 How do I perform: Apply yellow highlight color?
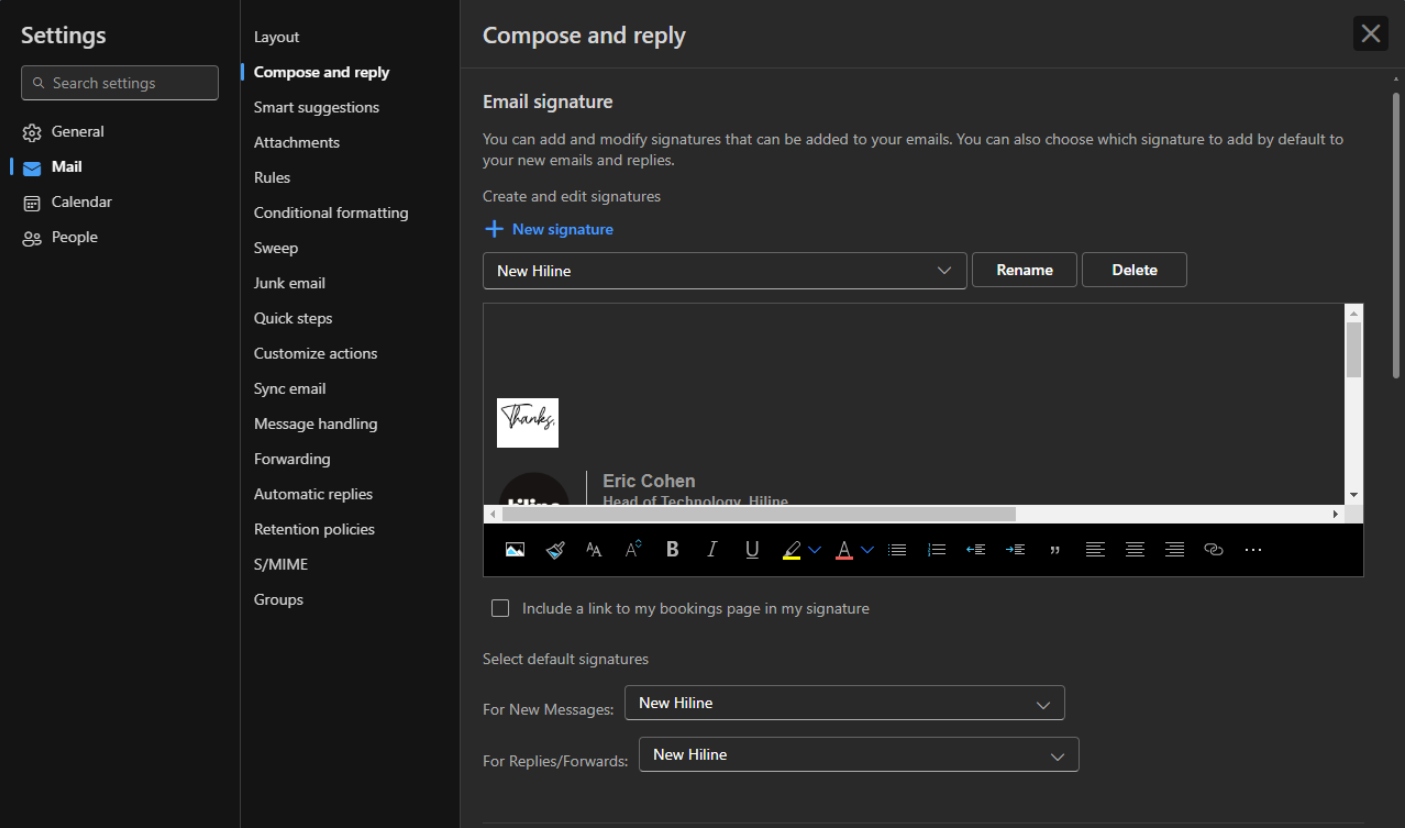pos(791,549)
